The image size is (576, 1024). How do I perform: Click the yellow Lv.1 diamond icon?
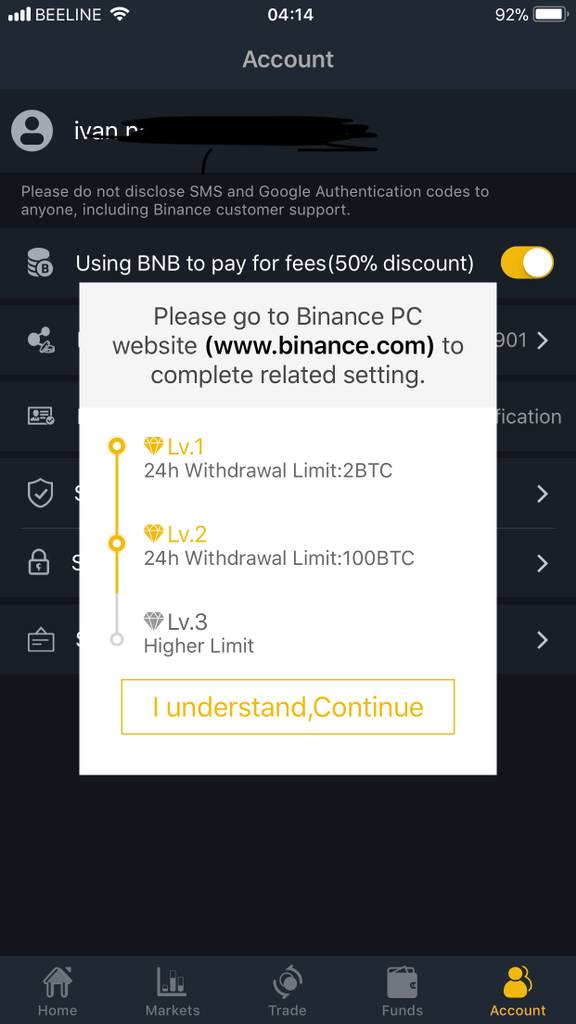(x=153, y=447)
